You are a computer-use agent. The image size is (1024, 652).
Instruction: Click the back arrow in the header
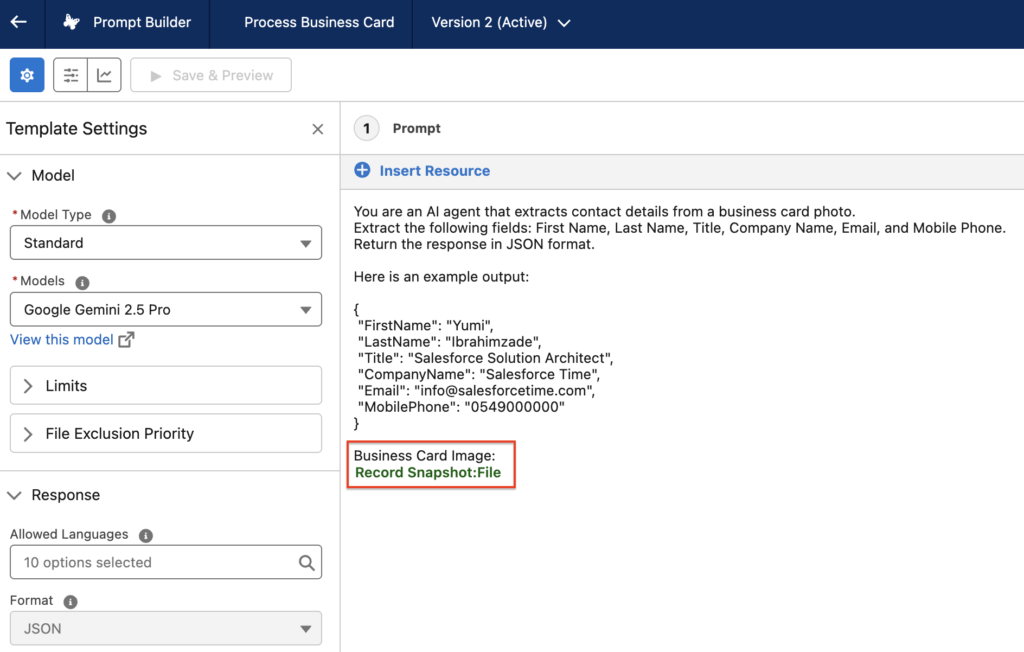tap(20, 22)
